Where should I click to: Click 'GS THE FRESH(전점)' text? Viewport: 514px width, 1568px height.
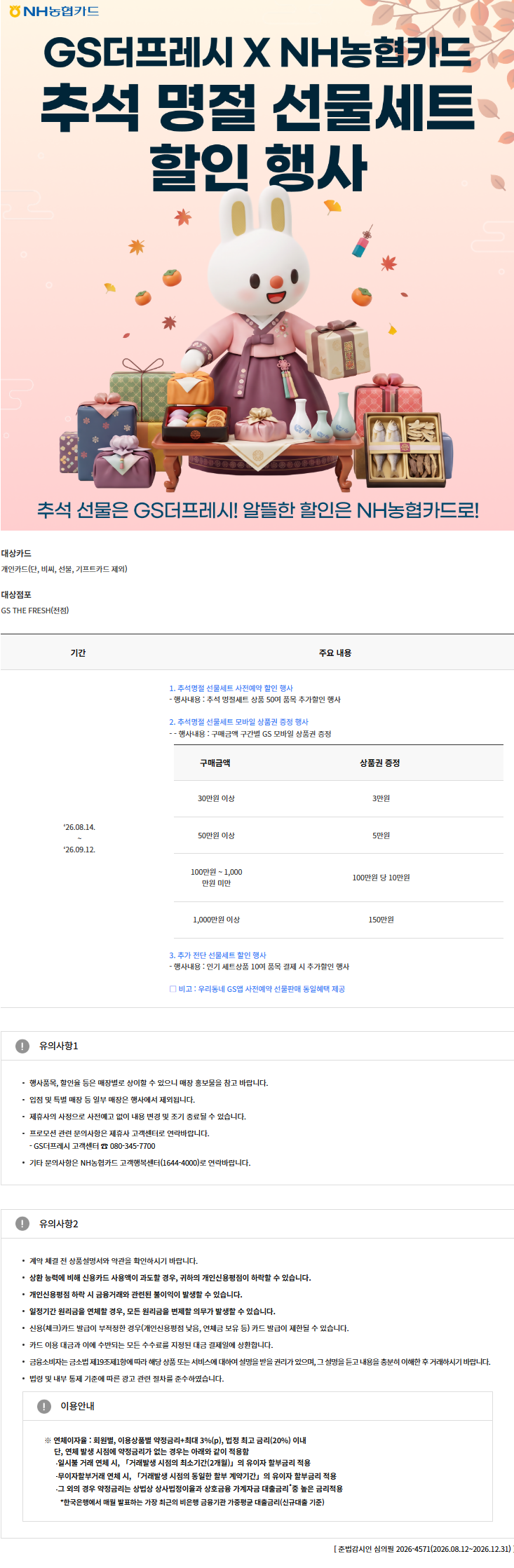pyautogui.click(x=35, y=611)
